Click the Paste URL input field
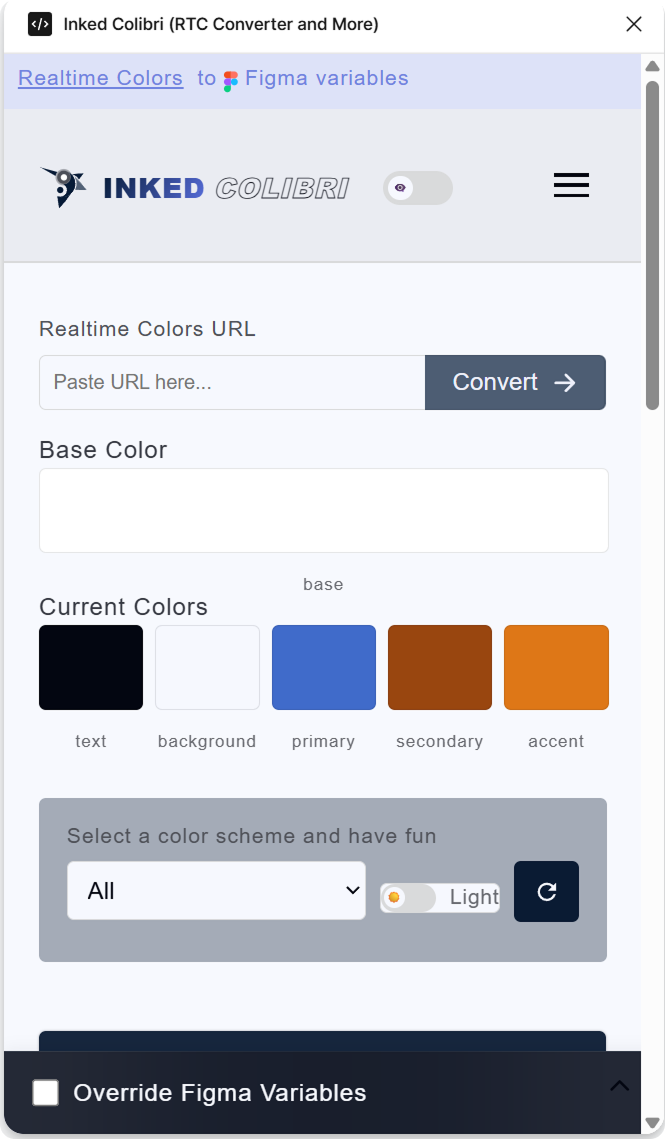This screenshot has height=1139, width=665. click(230, 382)
